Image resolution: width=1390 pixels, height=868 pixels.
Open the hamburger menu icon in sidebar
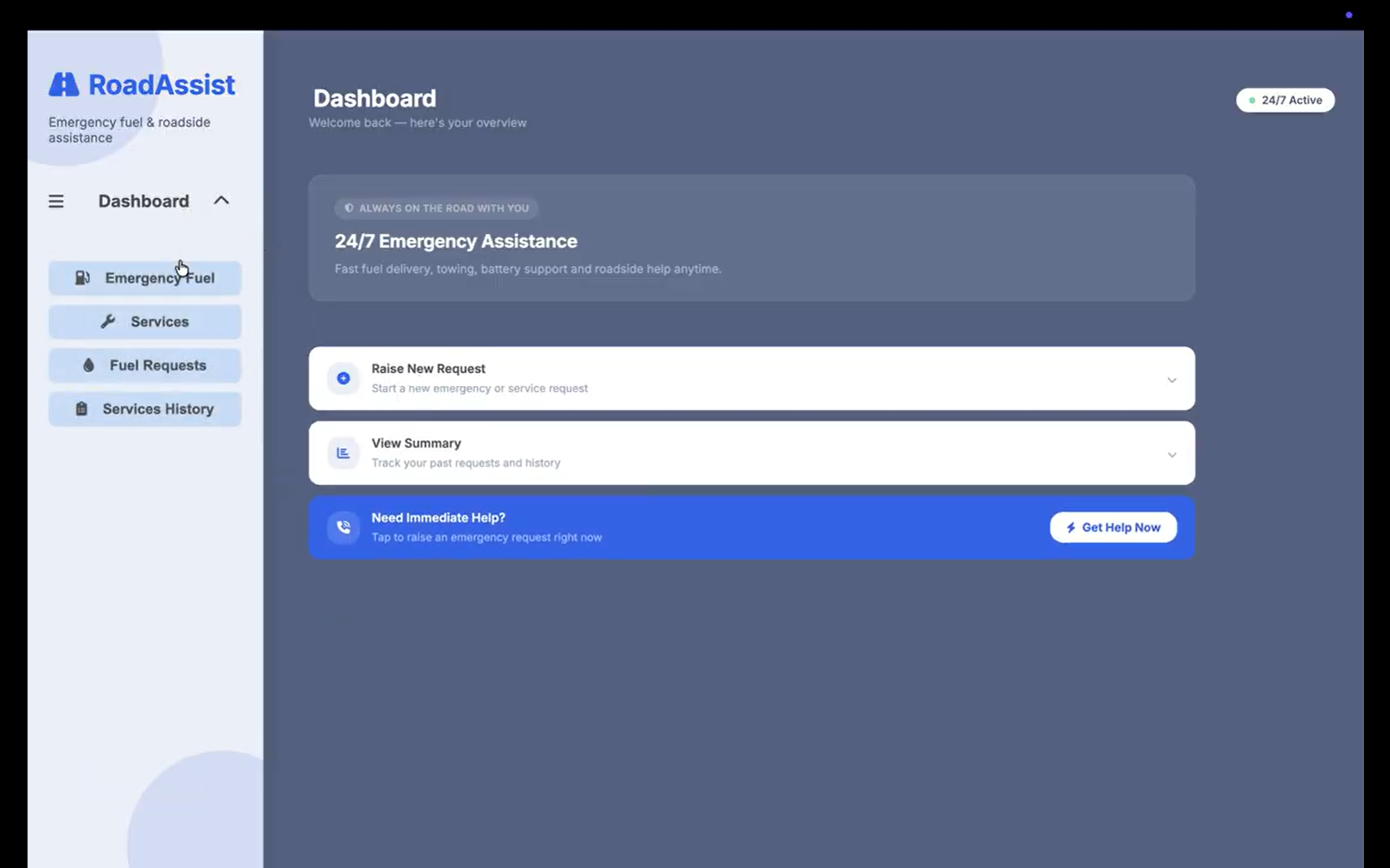56,201
